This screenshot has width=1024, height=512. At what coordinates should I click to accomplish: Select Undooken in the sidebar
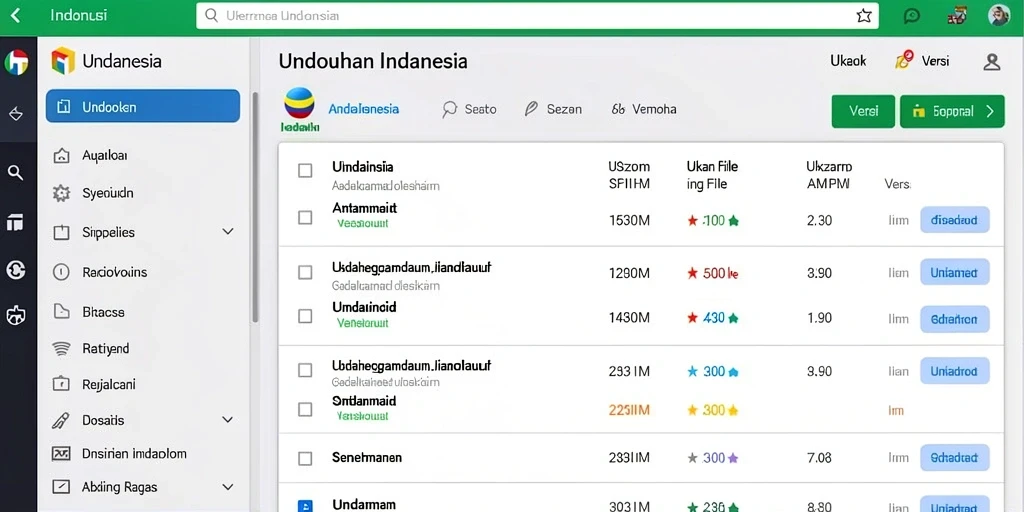tap(143, 106)
